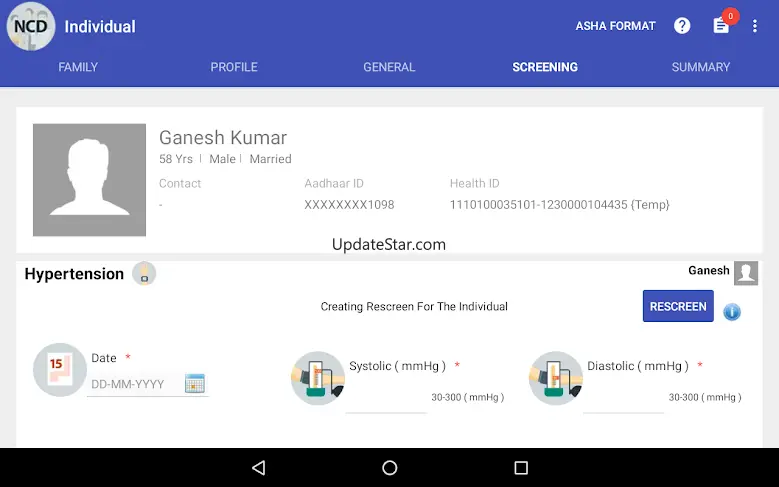Tap the ASHA FORMAT button
The height and width of the screenshot is (487, 779).
click(616, 26)
